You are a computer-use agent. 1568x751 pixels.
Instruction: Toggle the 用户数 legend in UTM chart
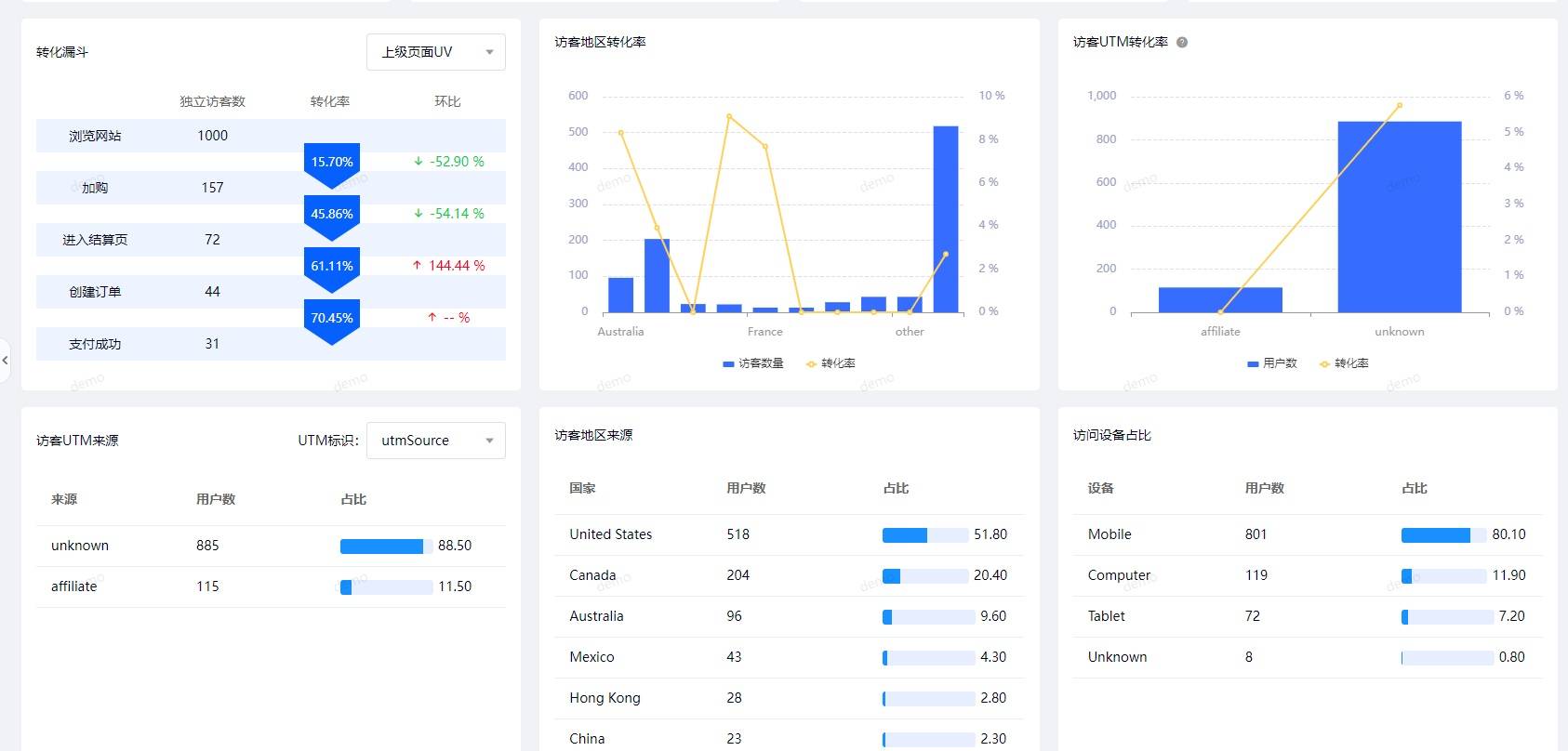[1271, 363]
